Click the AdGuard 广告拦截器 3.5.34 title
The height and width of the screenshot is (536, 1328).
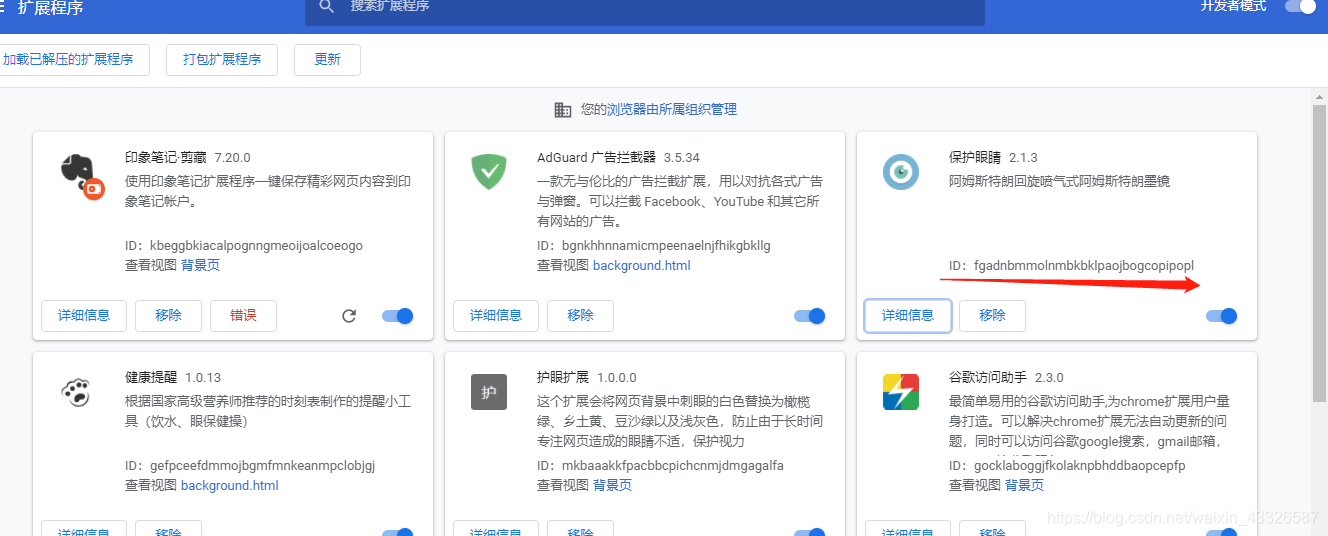click(618, 158)
